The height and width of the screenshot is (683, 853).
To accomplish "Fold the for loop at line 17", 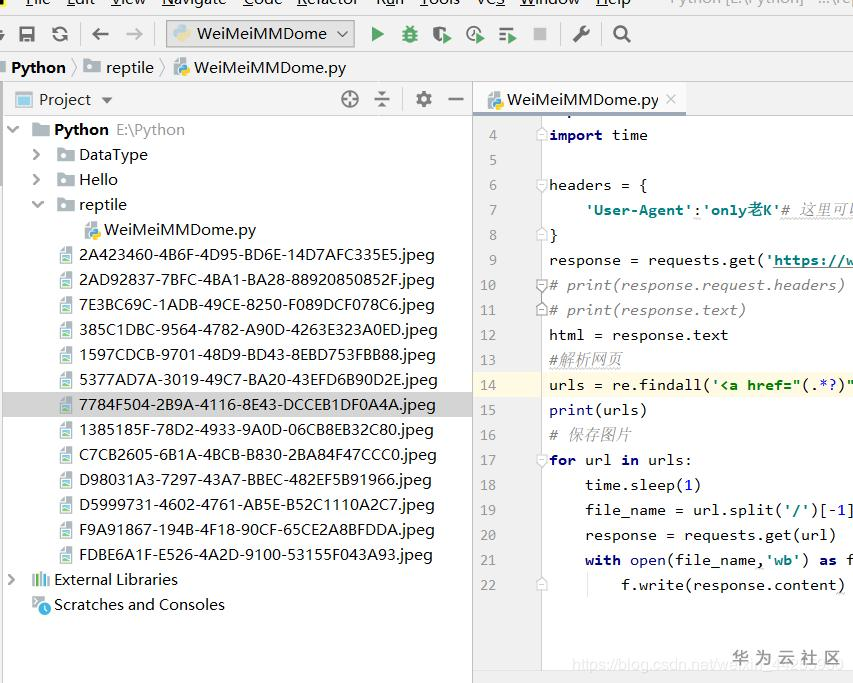I will coord(541,461).
